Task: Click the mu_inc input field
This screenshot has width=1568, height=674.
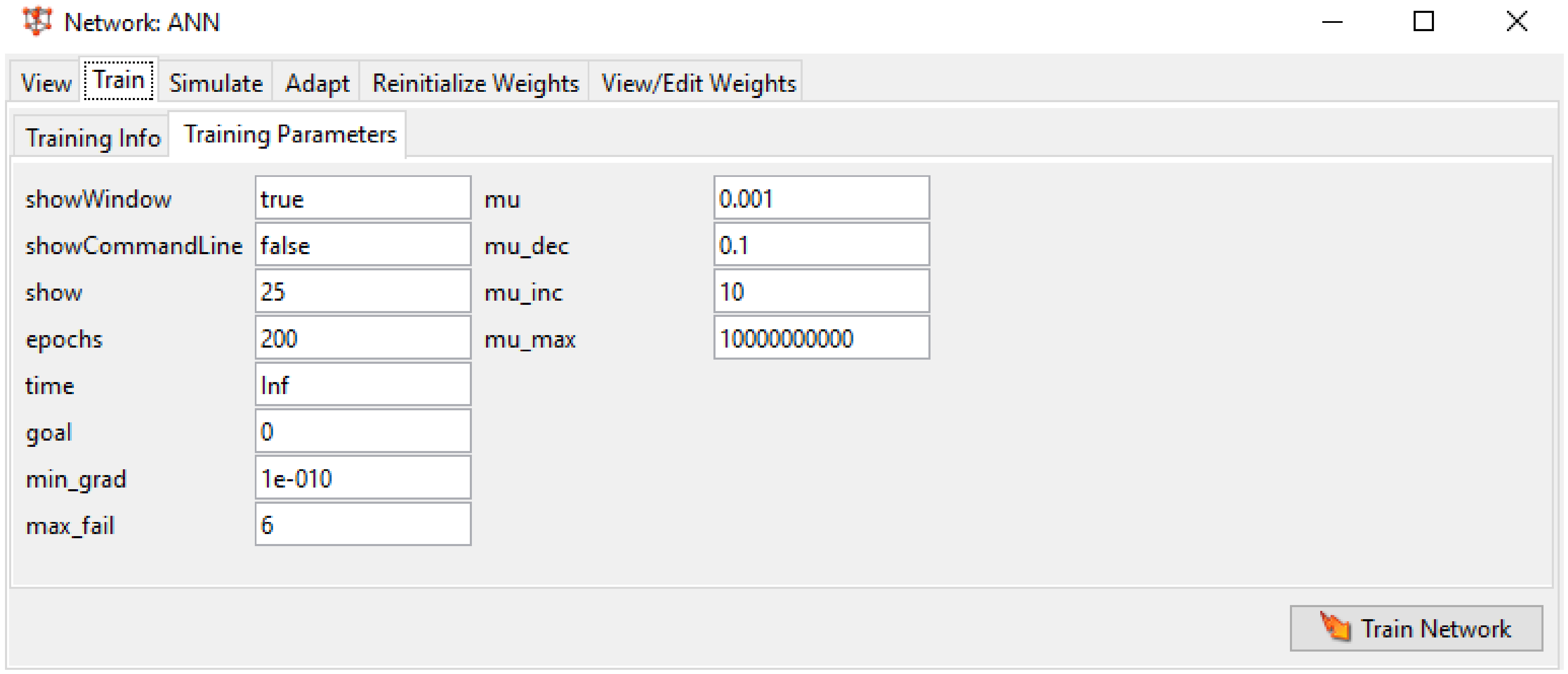Action: (821, 292)
